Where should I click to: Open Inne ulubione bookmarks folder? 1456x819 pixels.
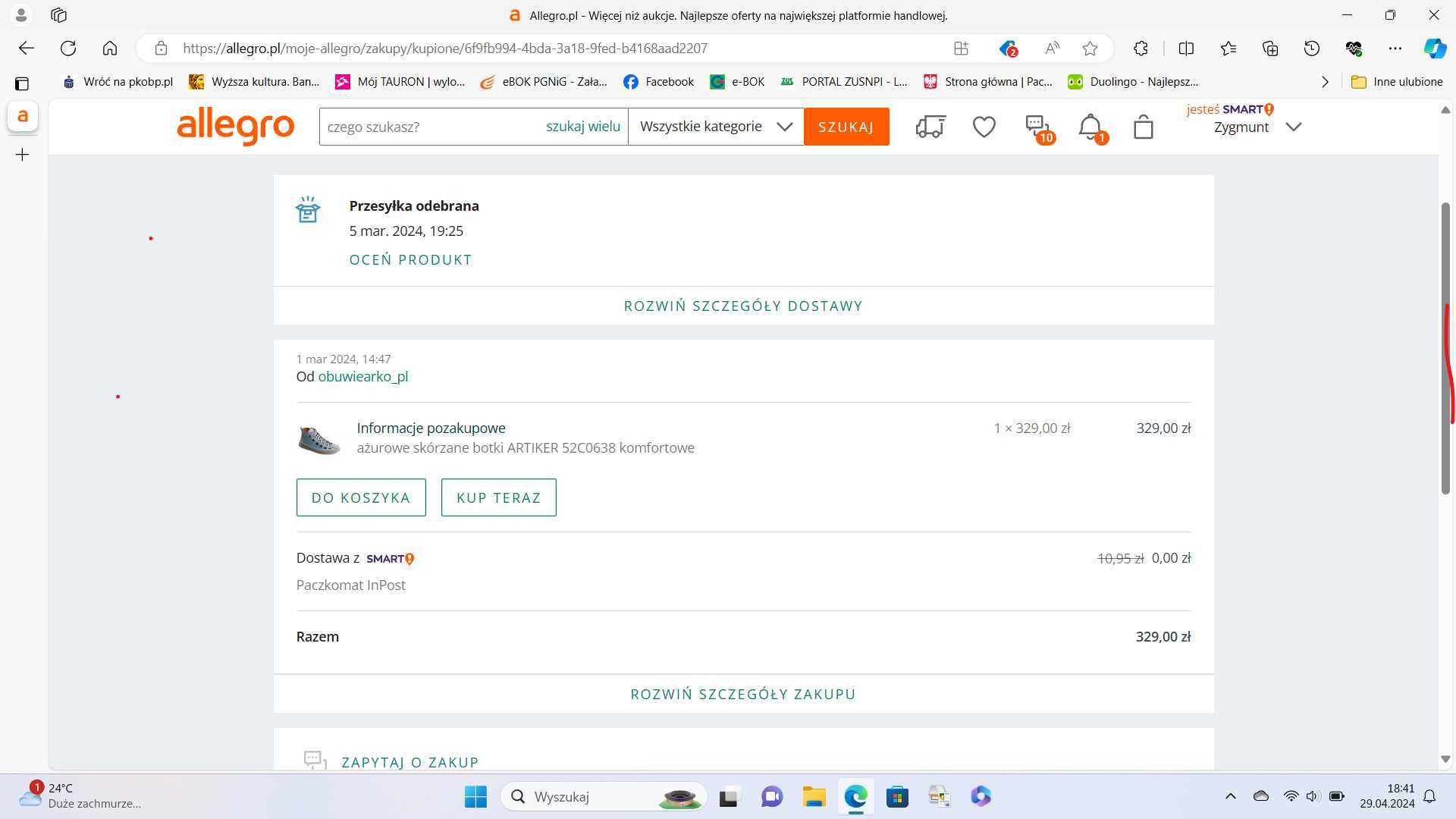(1397, 82)
